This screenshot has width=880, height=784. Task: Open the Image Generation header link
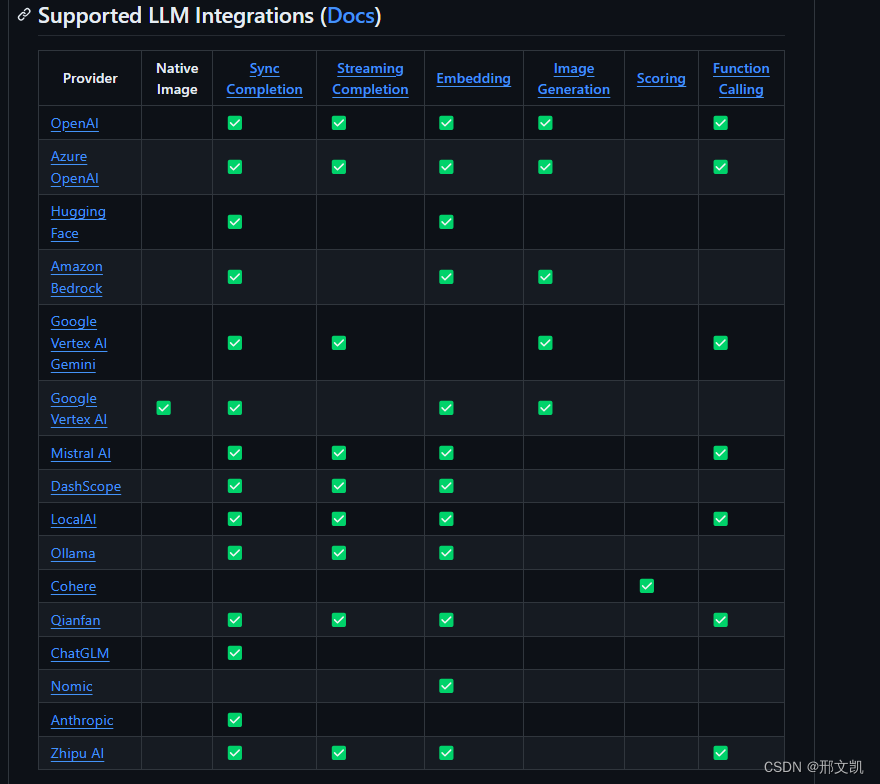click(x=574, y=79)
